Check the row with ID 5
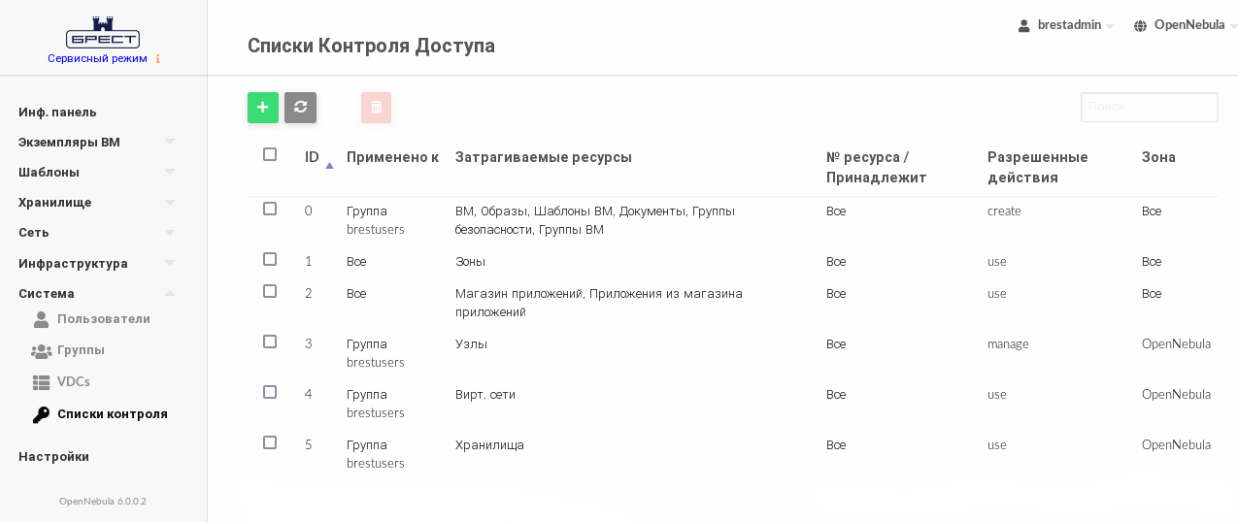 [x=272, y=445]
